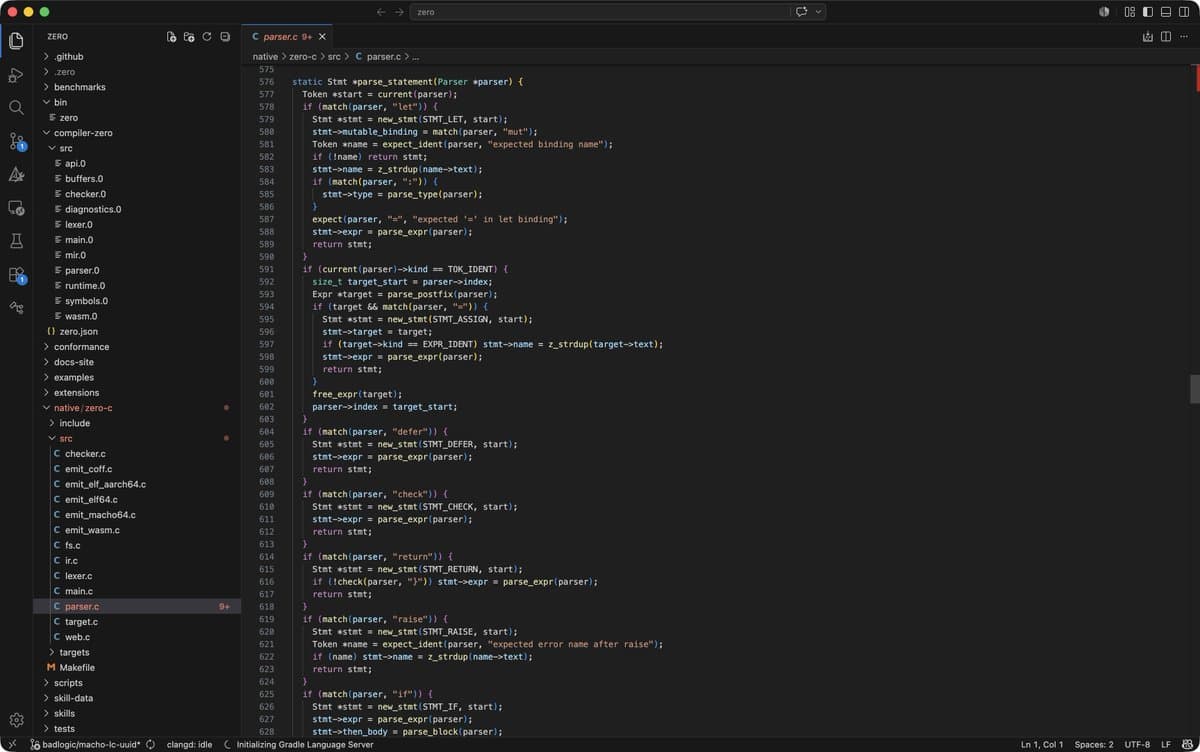Open the Testing flask icon
The image size is (1200, 752).
pos(16,241)
